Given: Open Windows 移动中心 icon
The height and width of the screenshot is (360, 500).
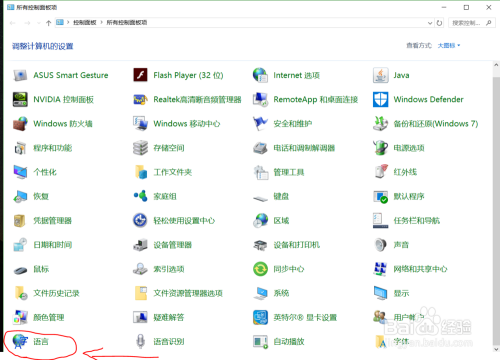Looking at the screenshot, I should tap(140, 124).
